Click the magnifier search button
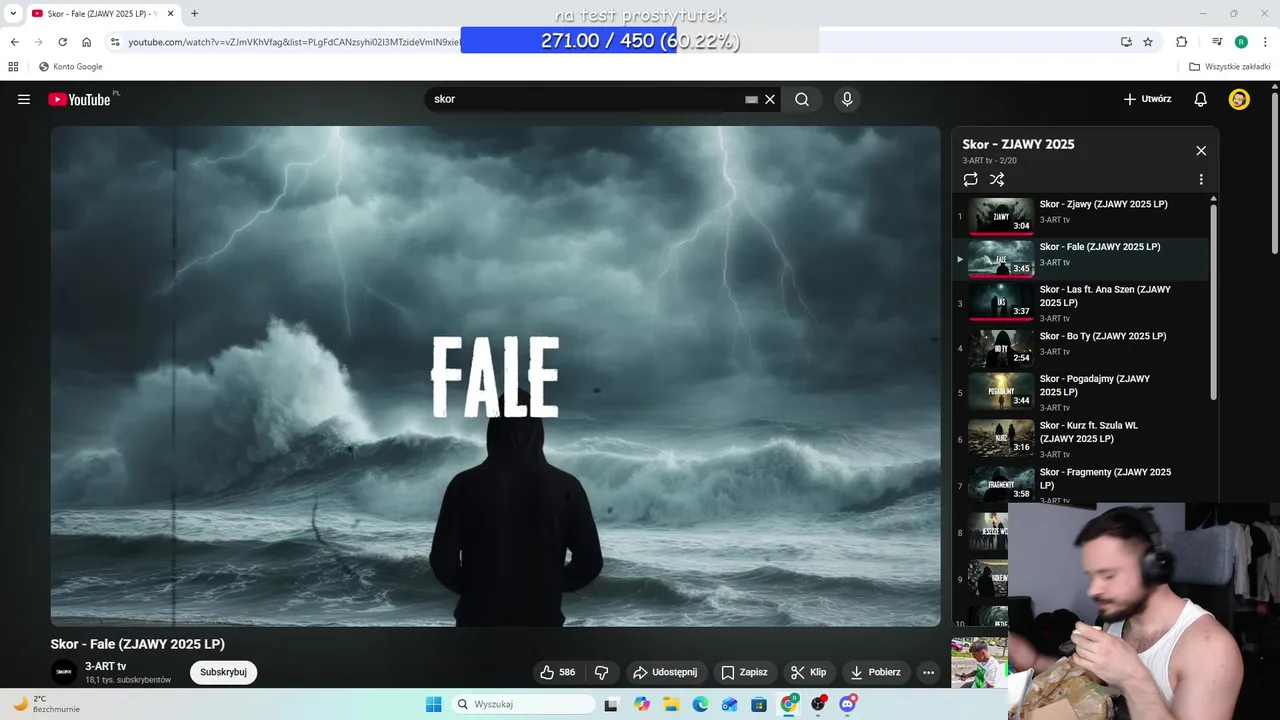 (x=802, y=99)
